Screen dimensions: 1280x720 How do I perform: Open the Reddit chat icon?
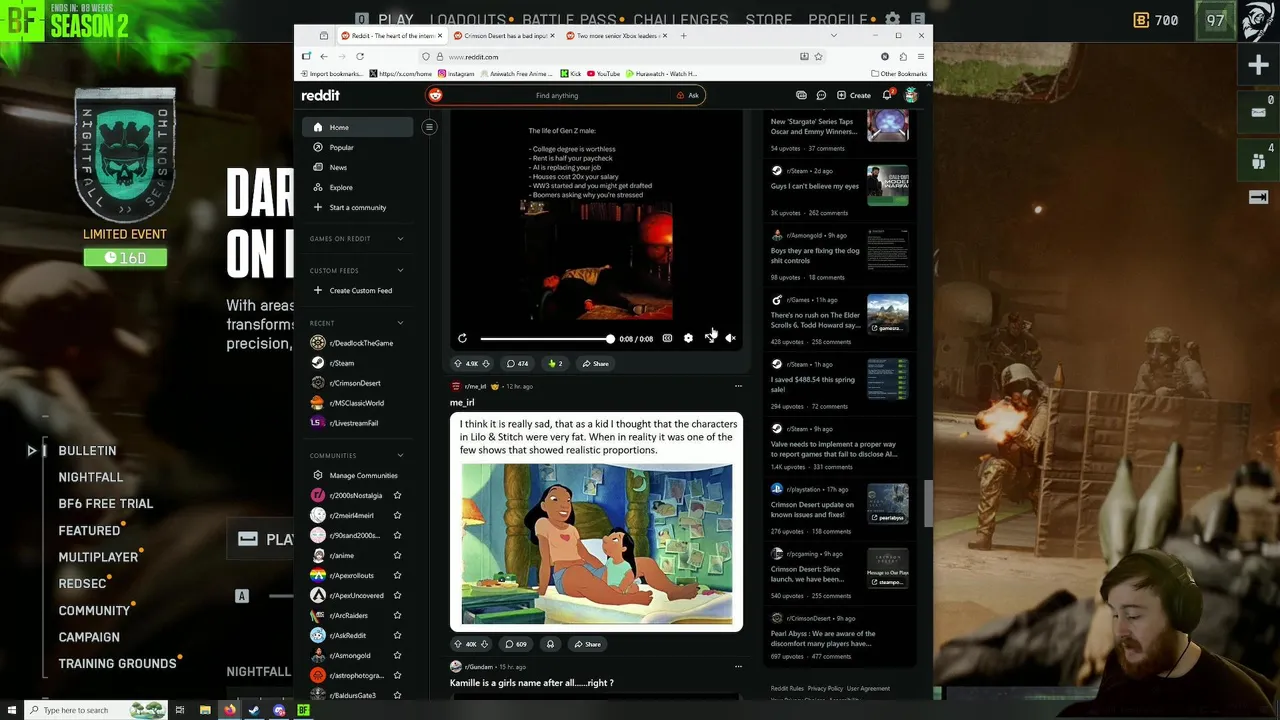[821, 95]
